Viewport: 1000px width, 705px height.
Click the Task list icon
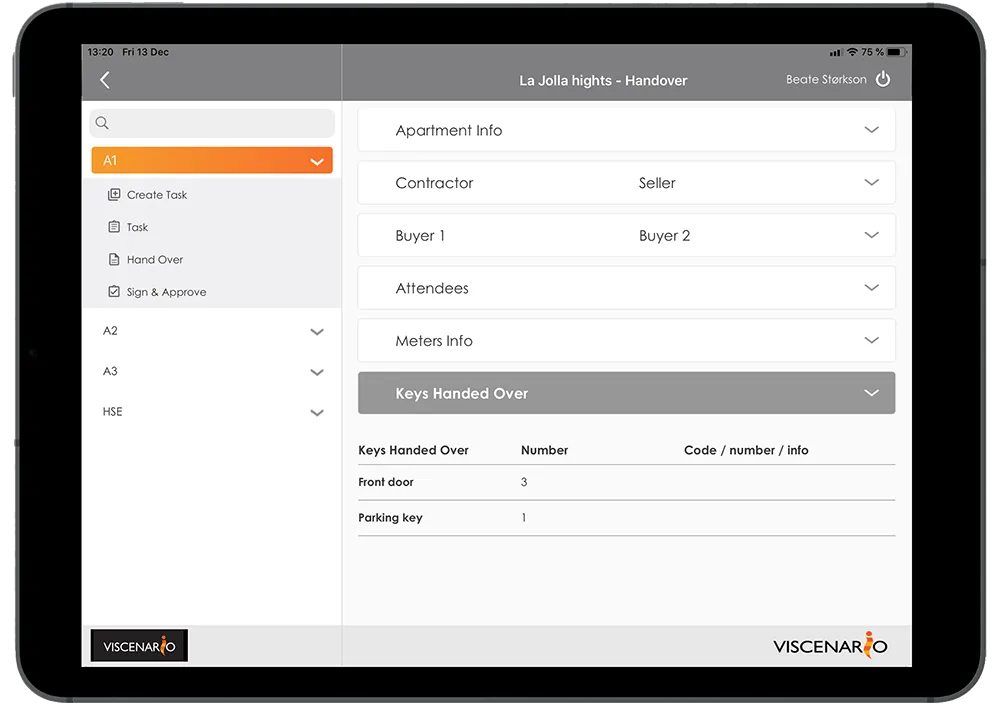click(114, 226)
